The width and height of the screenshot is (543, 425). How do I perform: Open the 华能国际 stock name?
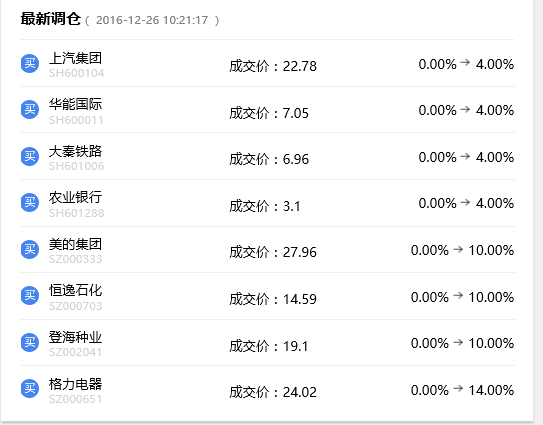tap(75, 104)
